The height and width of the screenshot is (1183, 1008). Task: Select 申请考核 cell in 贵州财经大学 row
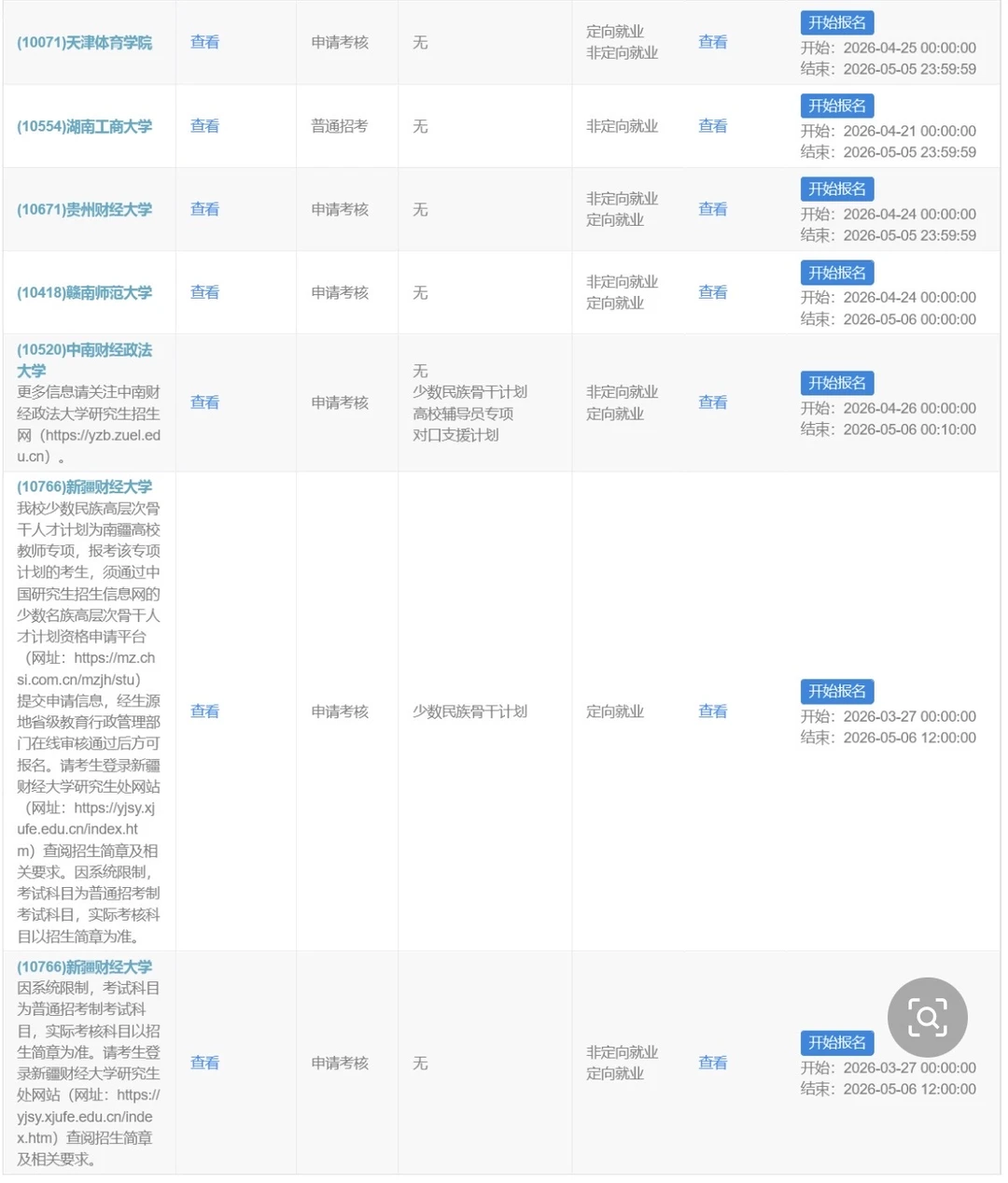pyautogui.click(x=340, y=209)
